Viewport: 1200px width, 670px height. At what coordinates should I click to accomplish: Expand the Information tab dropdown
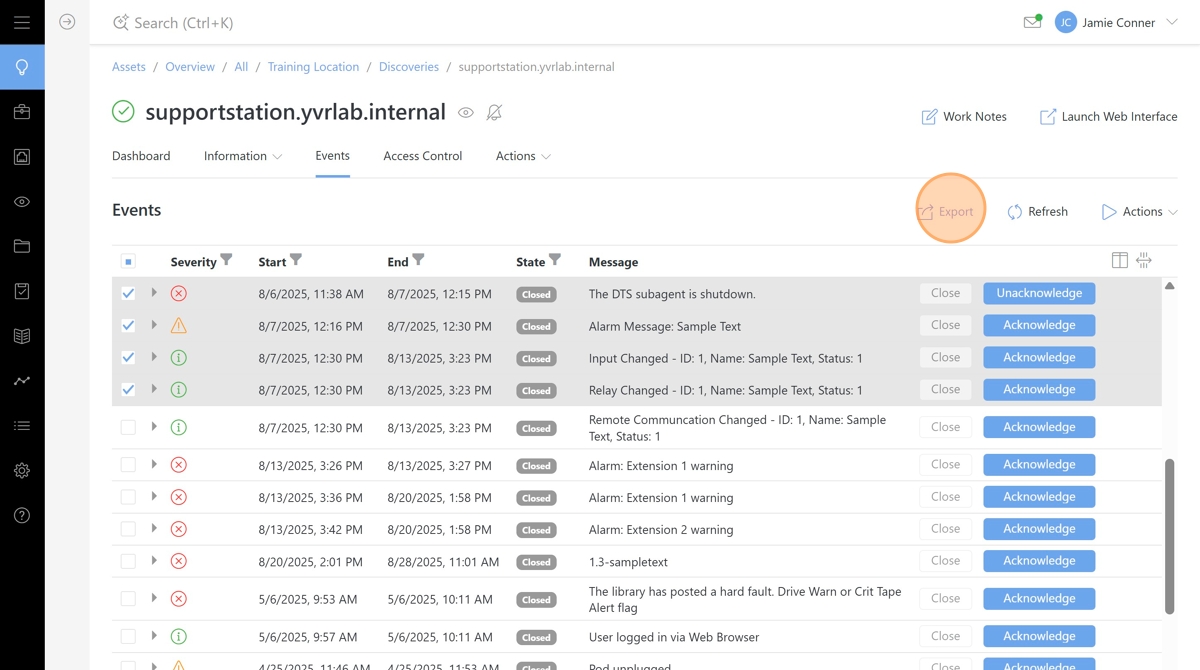coord(243,156)
